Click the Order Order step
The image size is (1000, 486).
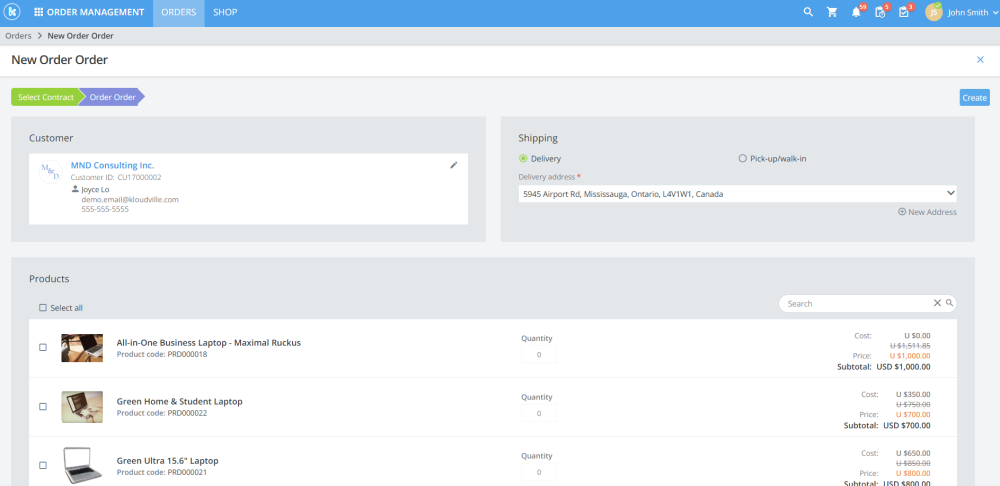[x=112, y=98]
